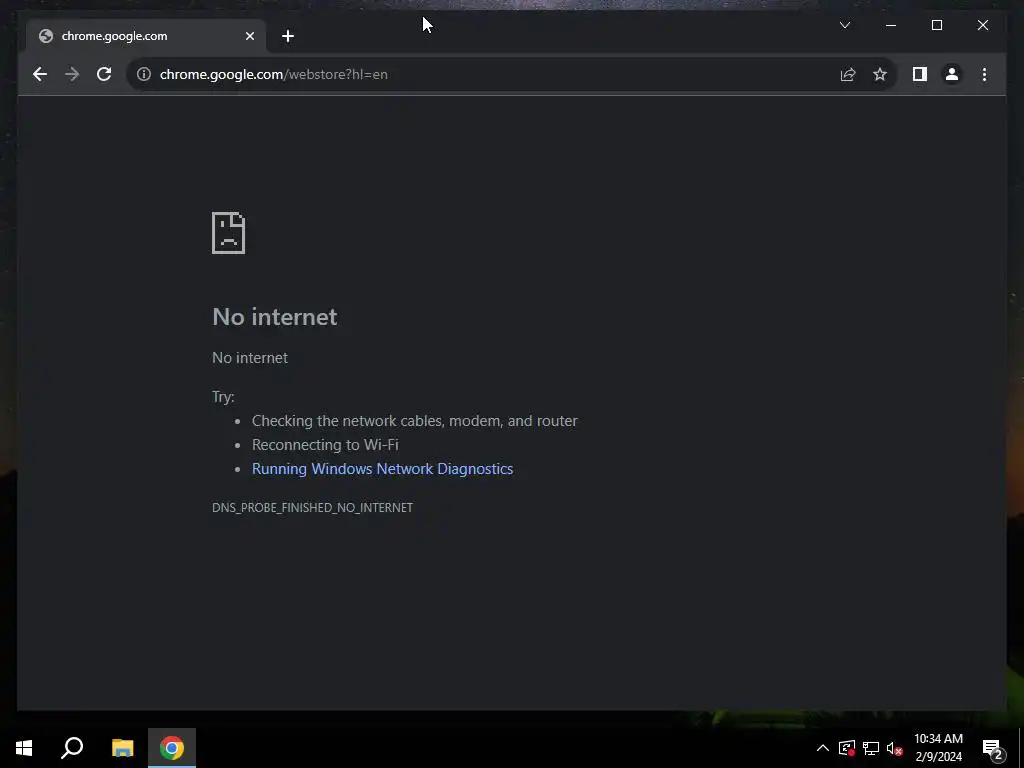Click the "Reconnecting to Wi-Fi" suggestion

tap(325, 445)
